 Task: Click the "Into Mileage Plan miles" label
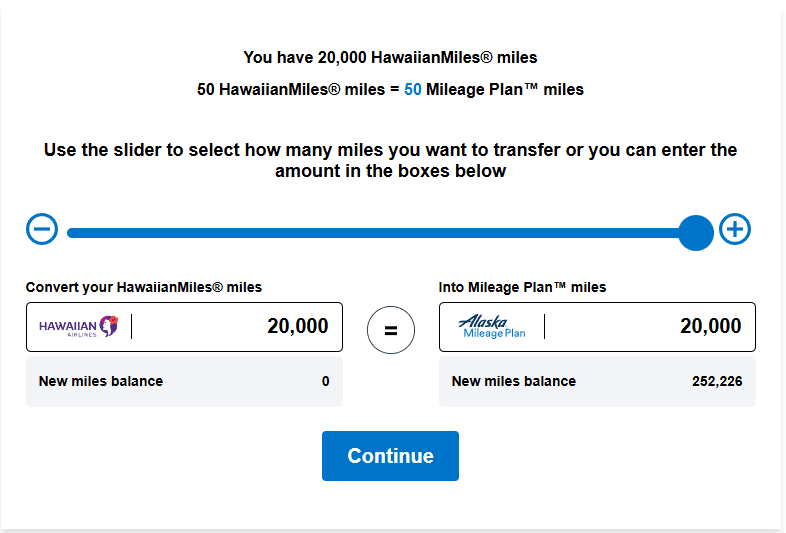pos(522,287)
